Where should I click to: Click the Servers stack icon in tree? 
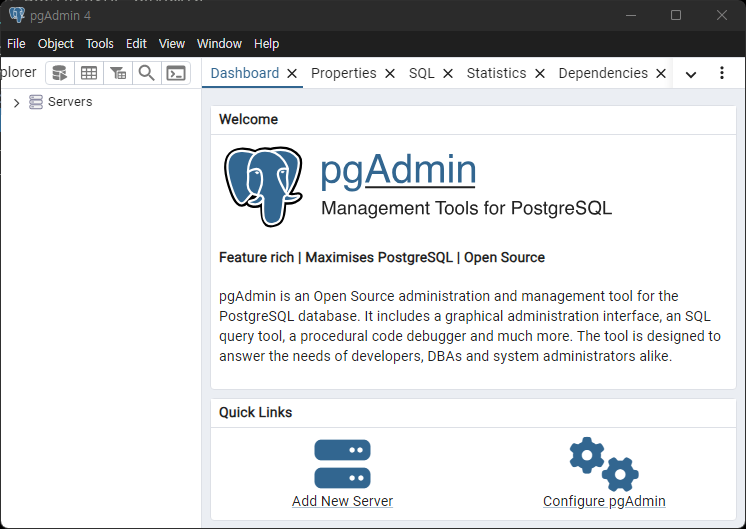[36, 102]
